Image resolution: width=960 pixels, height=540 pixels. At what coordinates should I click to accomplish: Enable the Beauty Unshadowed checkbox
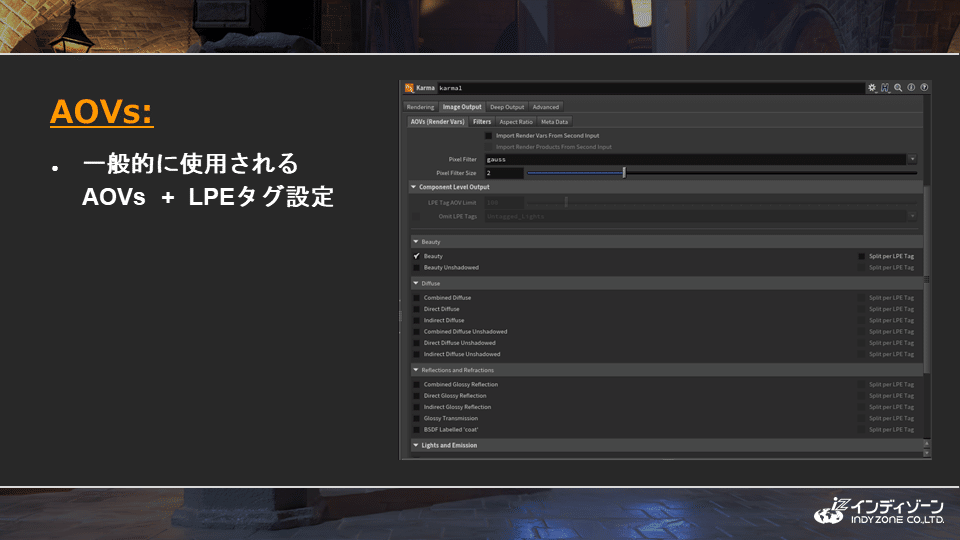(417, 268)
